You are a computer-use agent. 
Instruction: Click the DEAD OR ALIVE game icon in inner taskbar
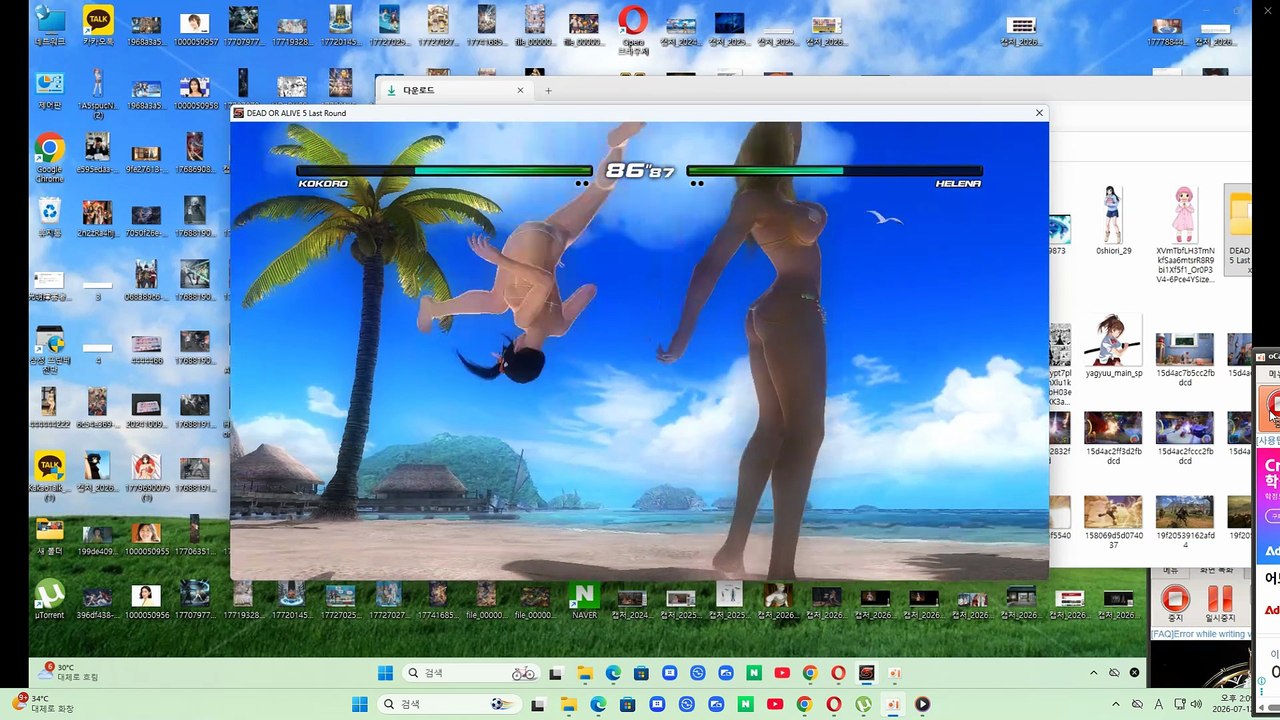click(x=867, y=673)
